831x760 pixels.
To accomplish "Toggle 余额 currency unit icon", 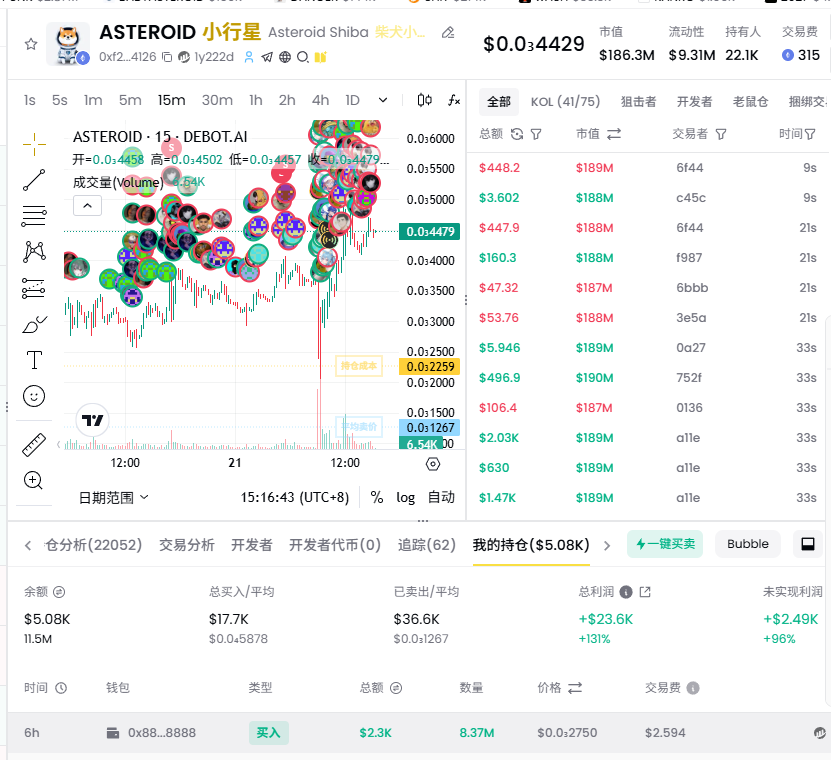I will [59, 592].
